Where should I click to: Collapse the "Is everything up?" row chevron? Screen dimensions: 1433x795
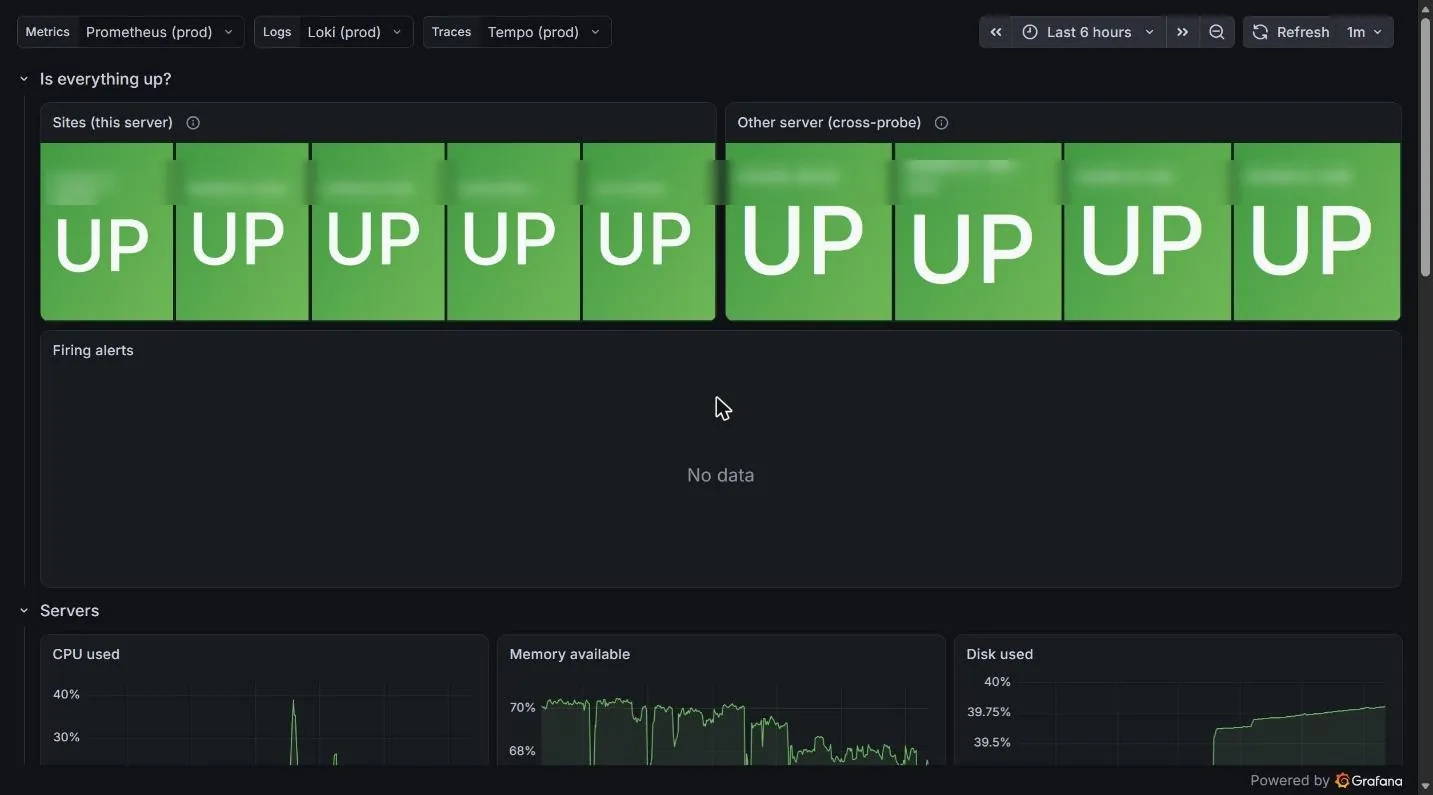pyautogui.click(x=24, y=79)
